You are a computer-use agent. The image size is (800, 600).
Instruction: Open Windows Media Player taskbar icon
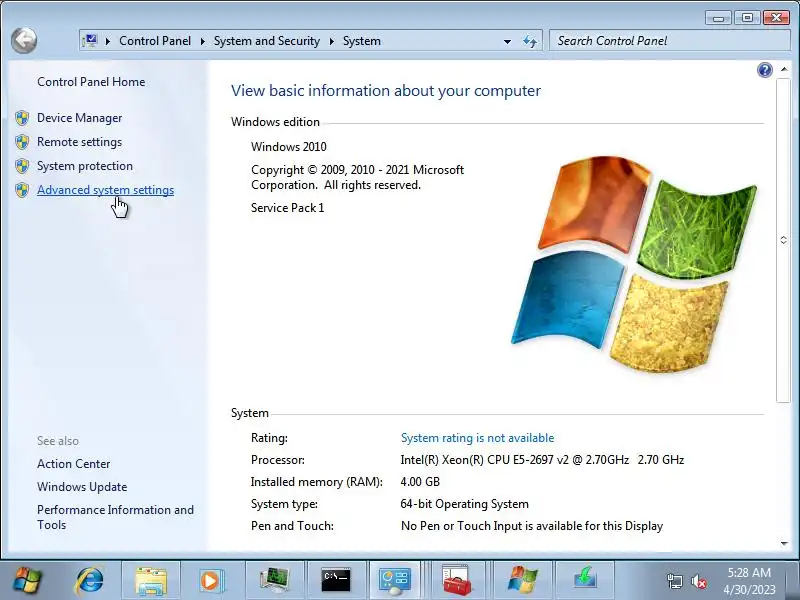[x=211, y=580]
